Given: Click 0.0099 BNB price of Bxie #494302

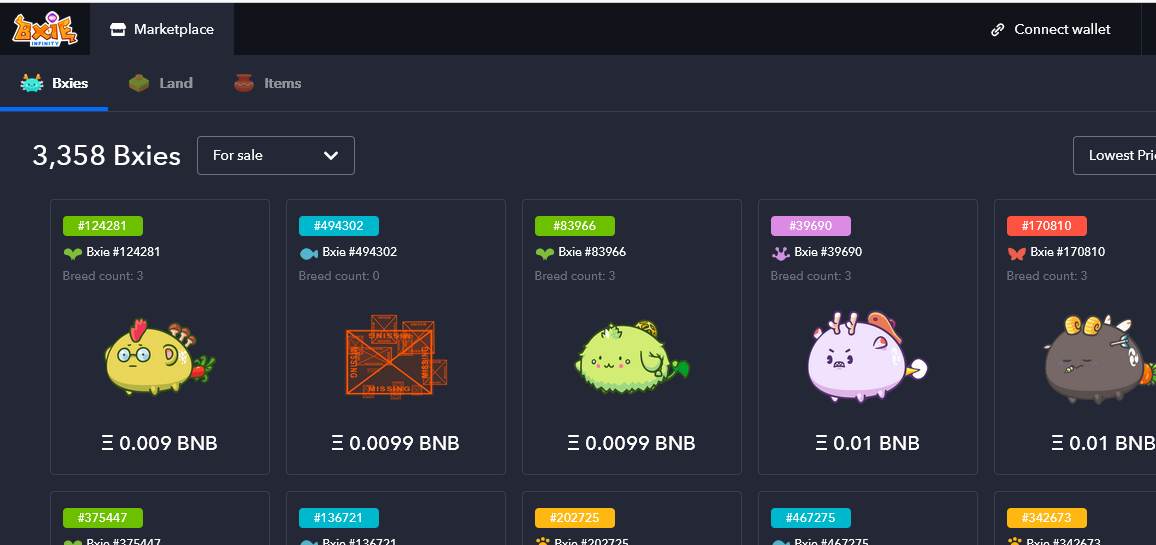Looking at the screenshot, I should coord(396,443).
